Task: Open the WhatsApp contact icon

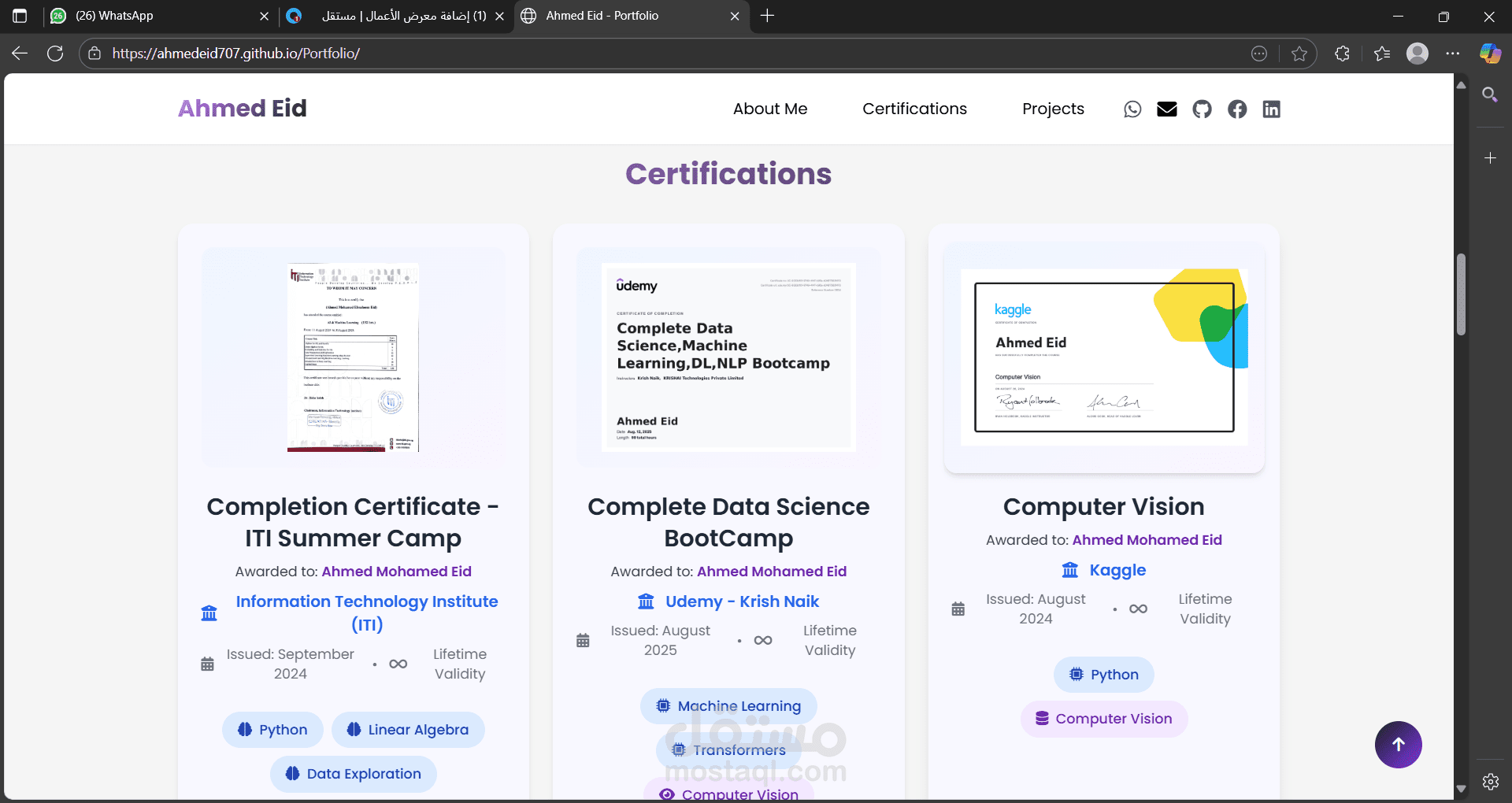Action: [1132, 109]
